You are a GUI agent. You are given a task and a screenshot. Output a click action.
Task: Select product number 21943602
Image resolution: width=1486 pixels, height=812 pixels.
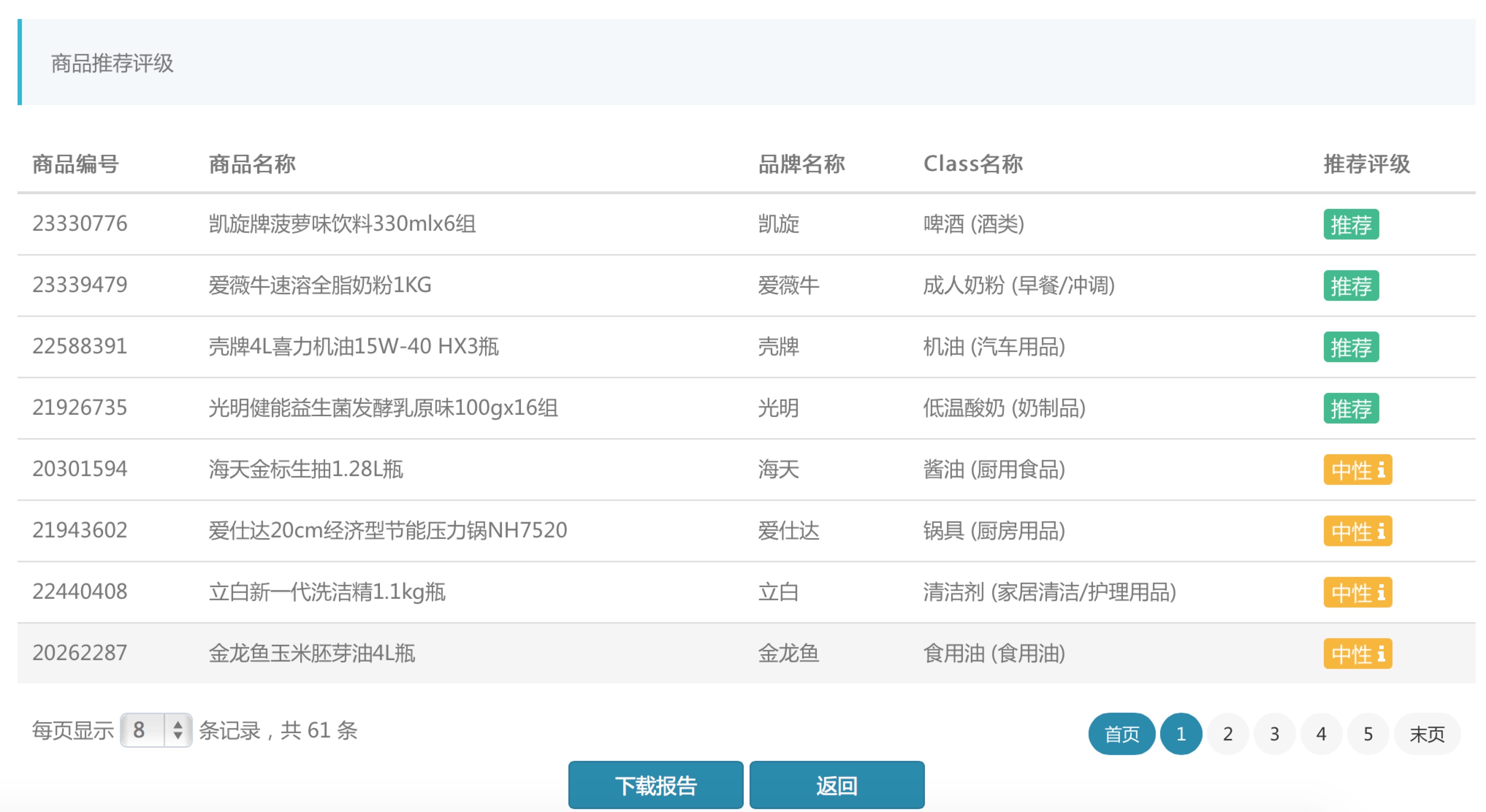pos(80,530)
